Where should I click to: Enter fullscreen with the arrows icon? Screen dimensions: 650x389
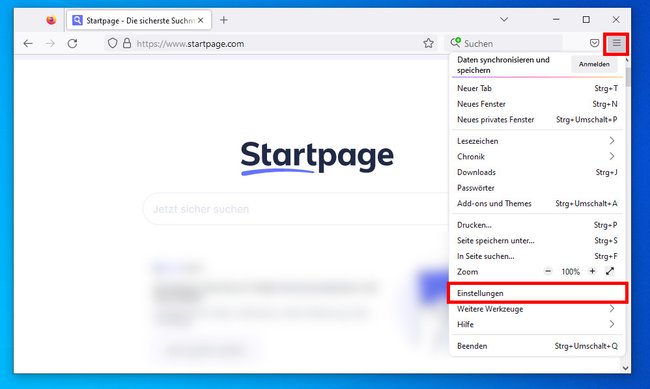coord(610,271)
